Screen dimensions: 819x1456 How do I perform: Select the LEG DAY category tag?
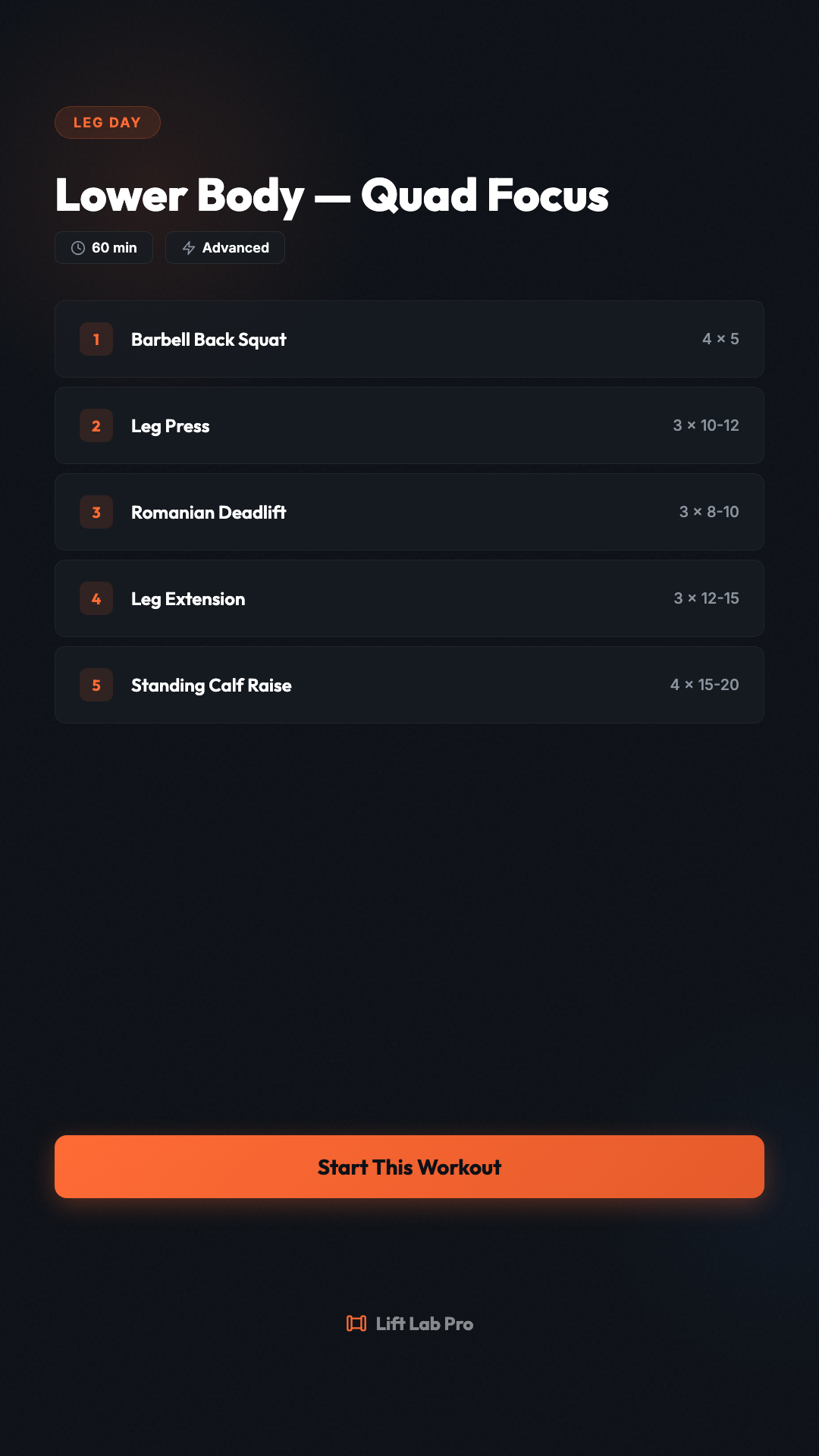pos(107,123)
